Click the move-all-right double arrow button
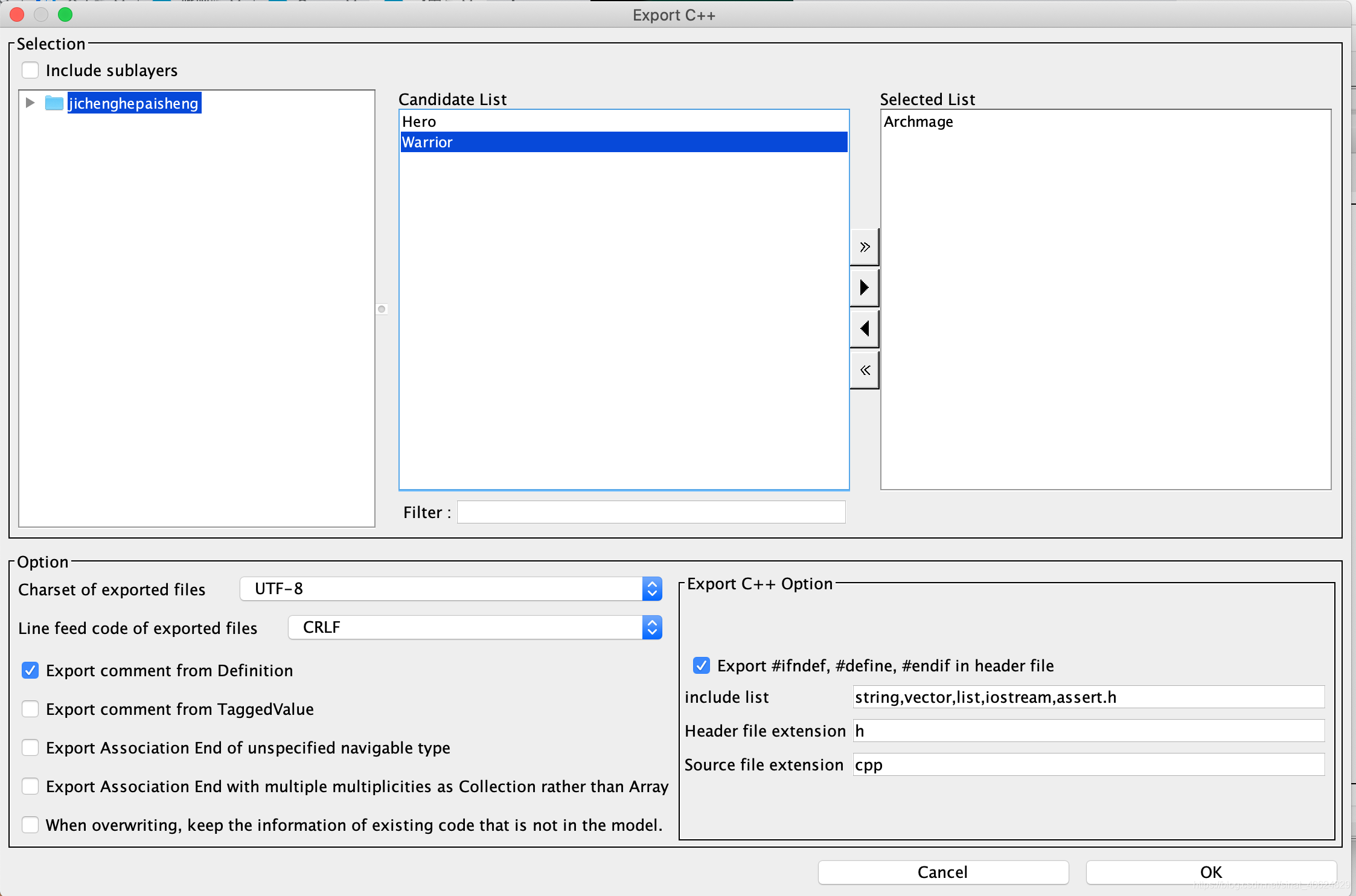 click(865, 247)
